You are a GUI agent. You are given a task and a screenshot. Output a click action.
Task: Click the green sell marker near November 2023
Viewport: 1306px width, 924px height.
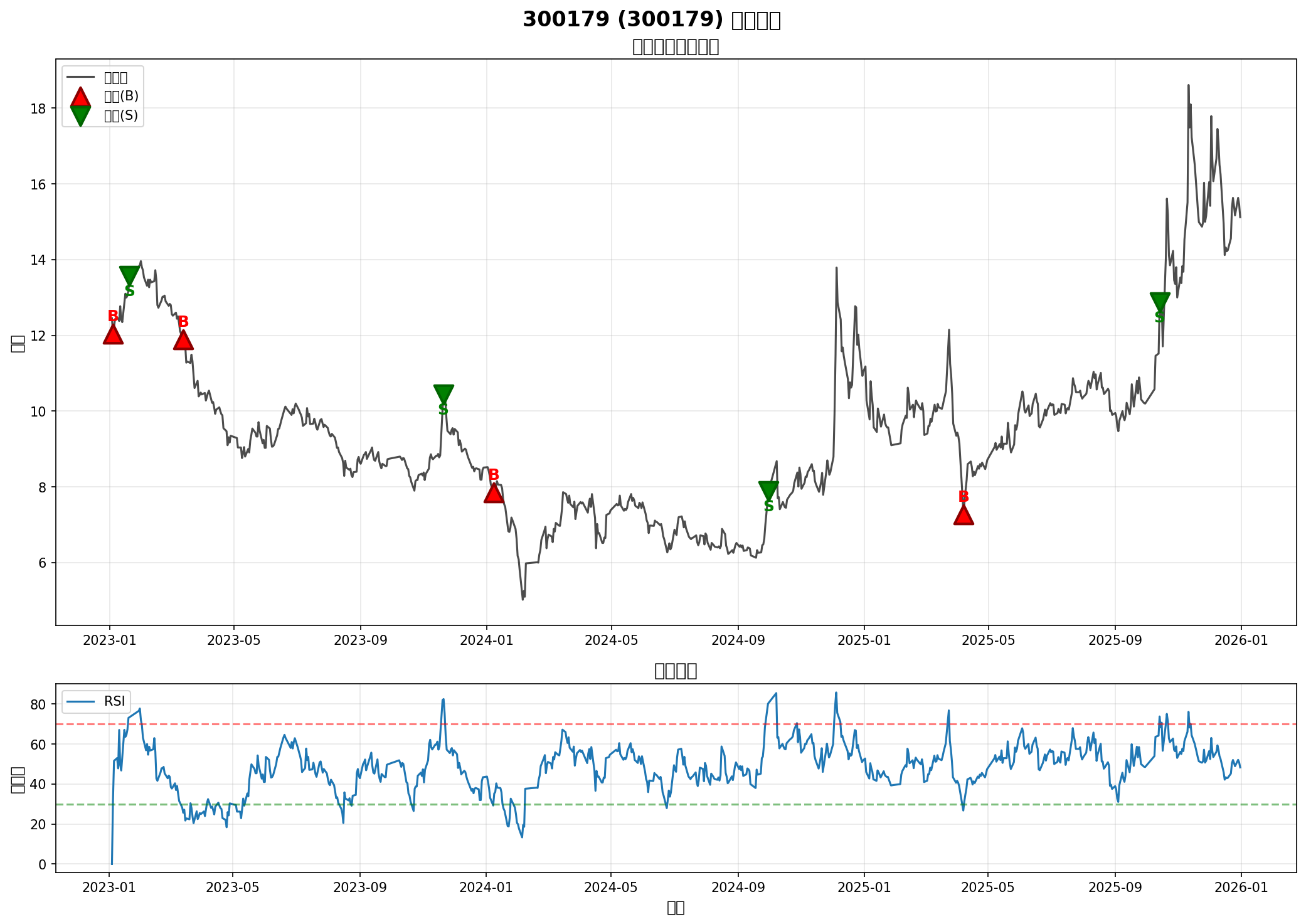[x=443, y=393]
